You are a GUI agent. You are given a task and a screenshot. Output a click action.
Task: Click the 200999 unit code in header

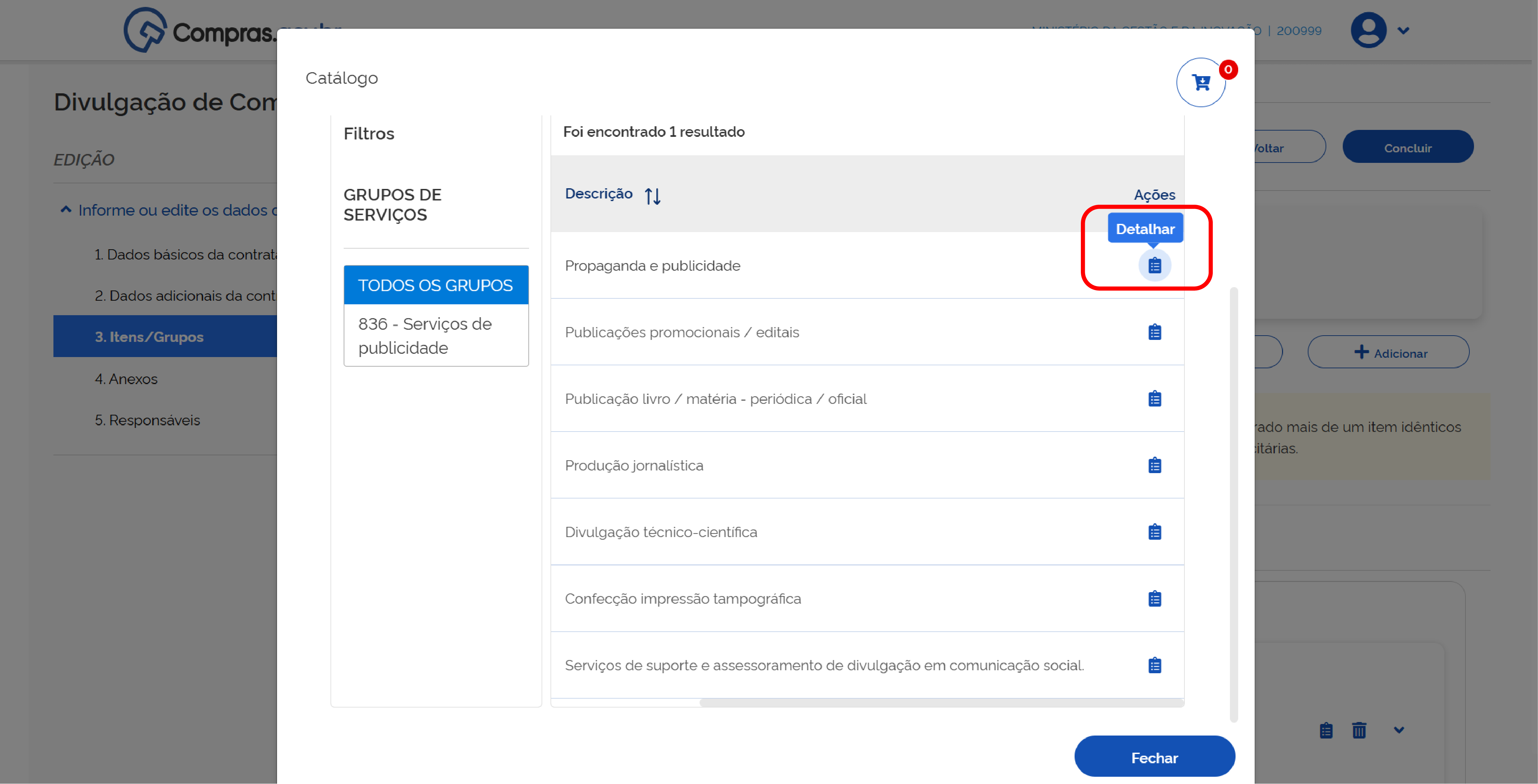pos(1299,31)
